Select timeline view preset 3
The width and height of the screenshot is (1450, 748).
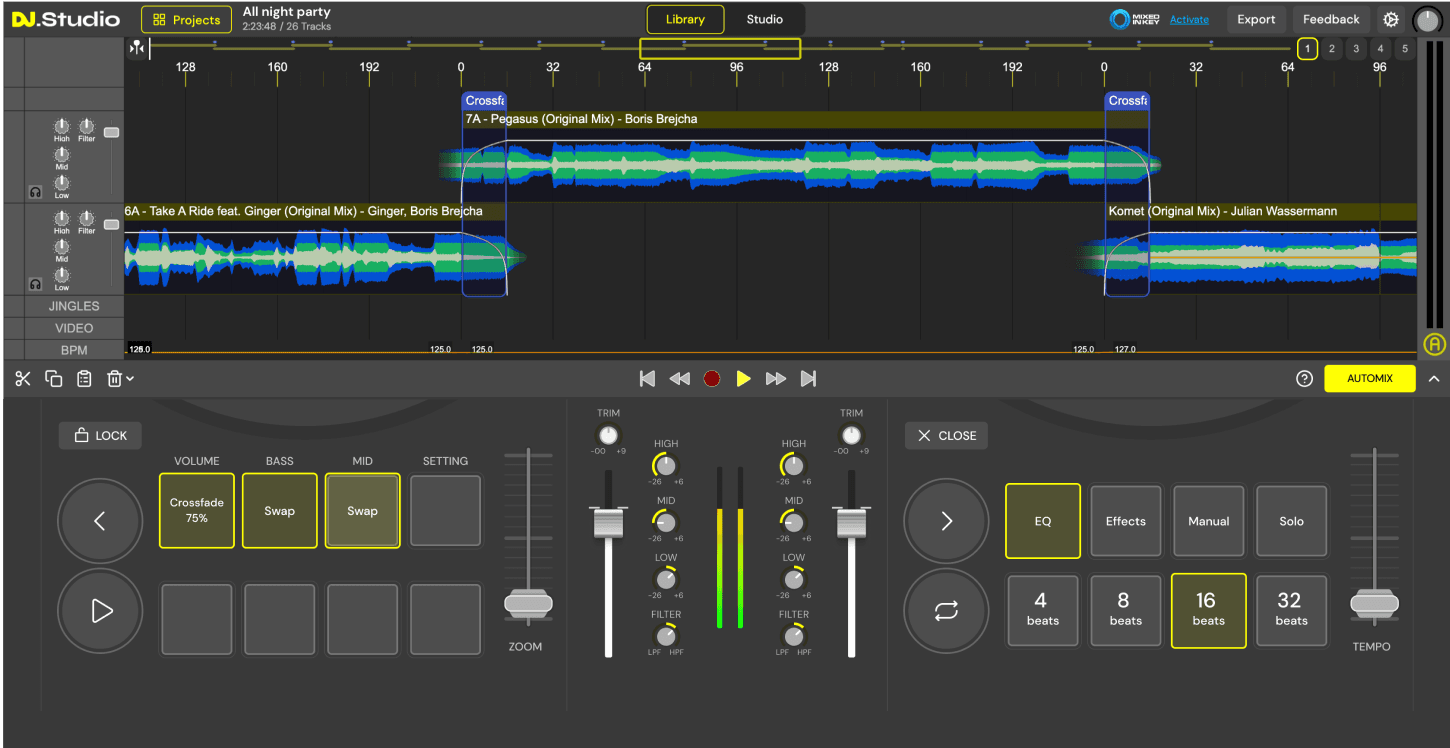click(1356, 48)
